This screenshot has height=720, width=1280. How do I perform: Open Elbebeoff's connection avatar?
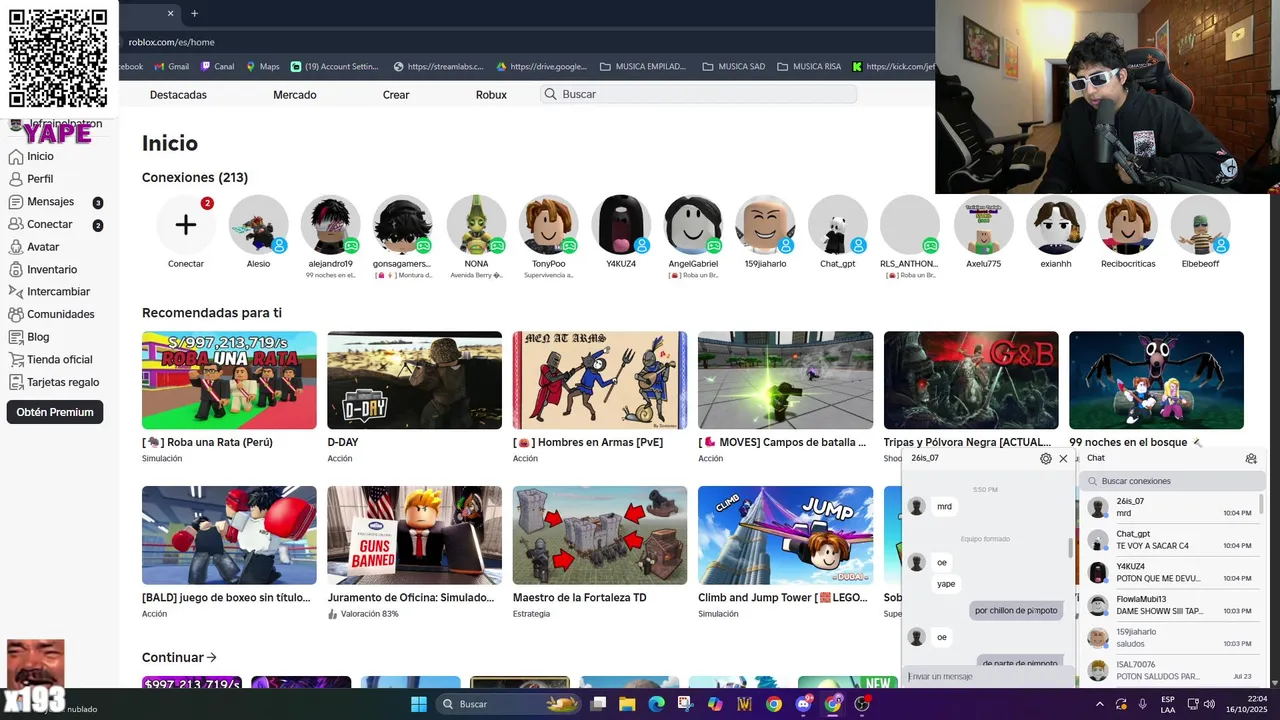tap(1200, 225)
